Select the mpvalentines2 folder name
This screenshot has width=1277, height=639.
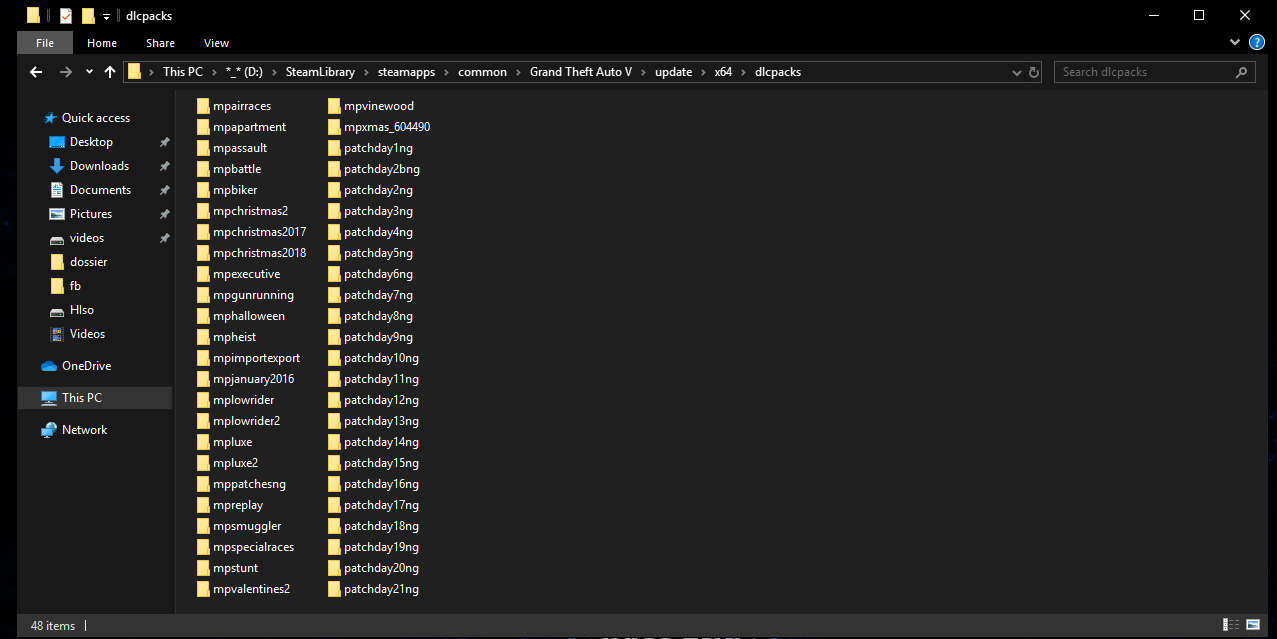tap(251, 589)
